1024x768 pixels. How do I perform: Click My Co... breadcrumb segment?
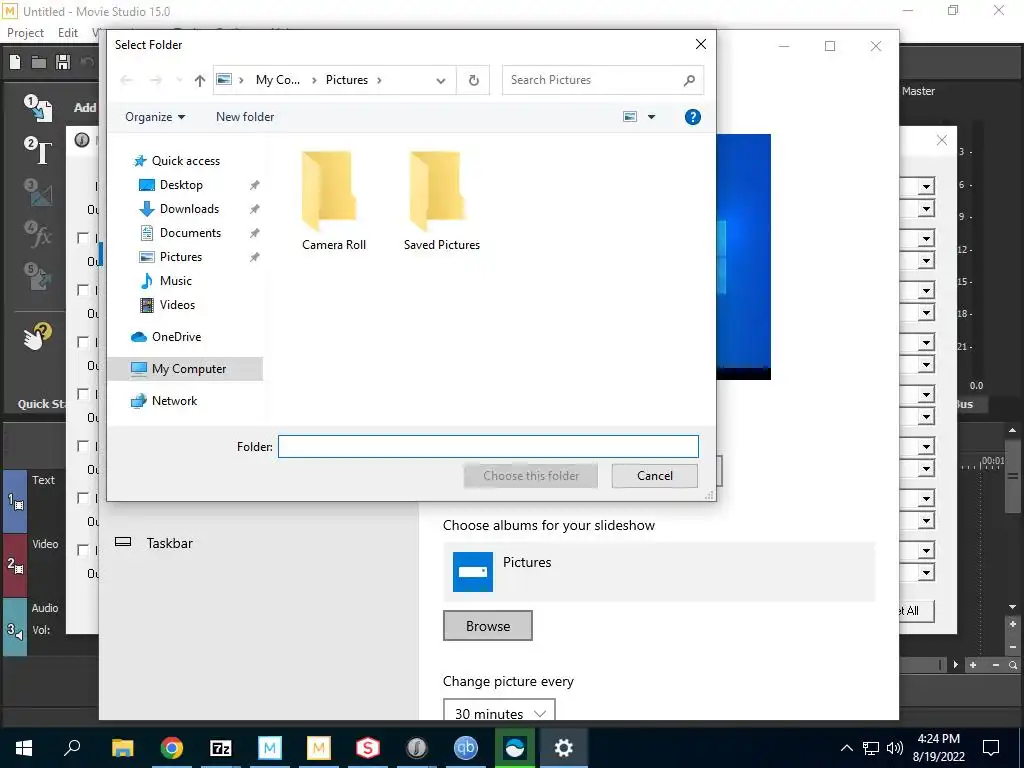point(278,80)
